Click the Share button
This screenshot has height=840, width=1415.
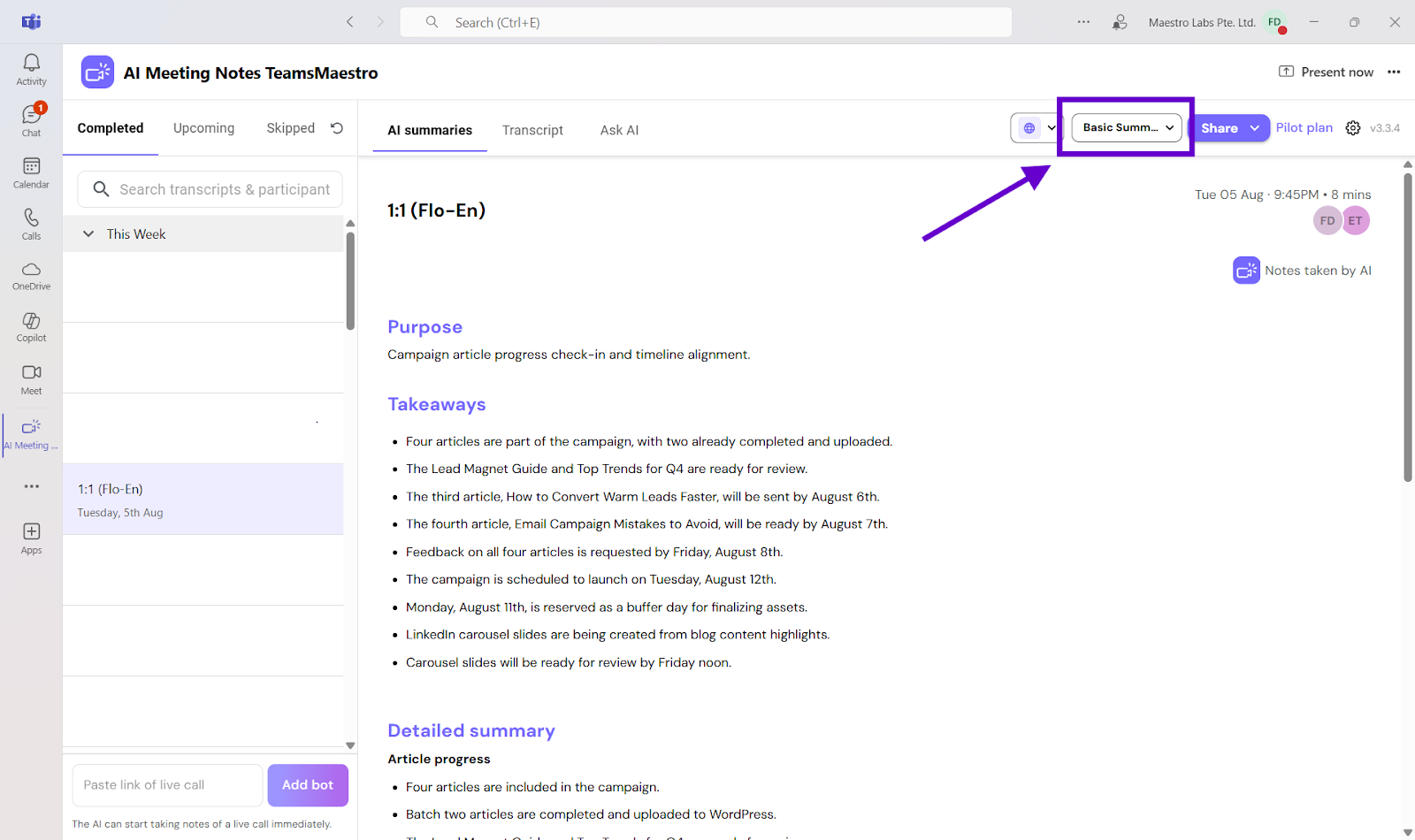coord(1220,128)
